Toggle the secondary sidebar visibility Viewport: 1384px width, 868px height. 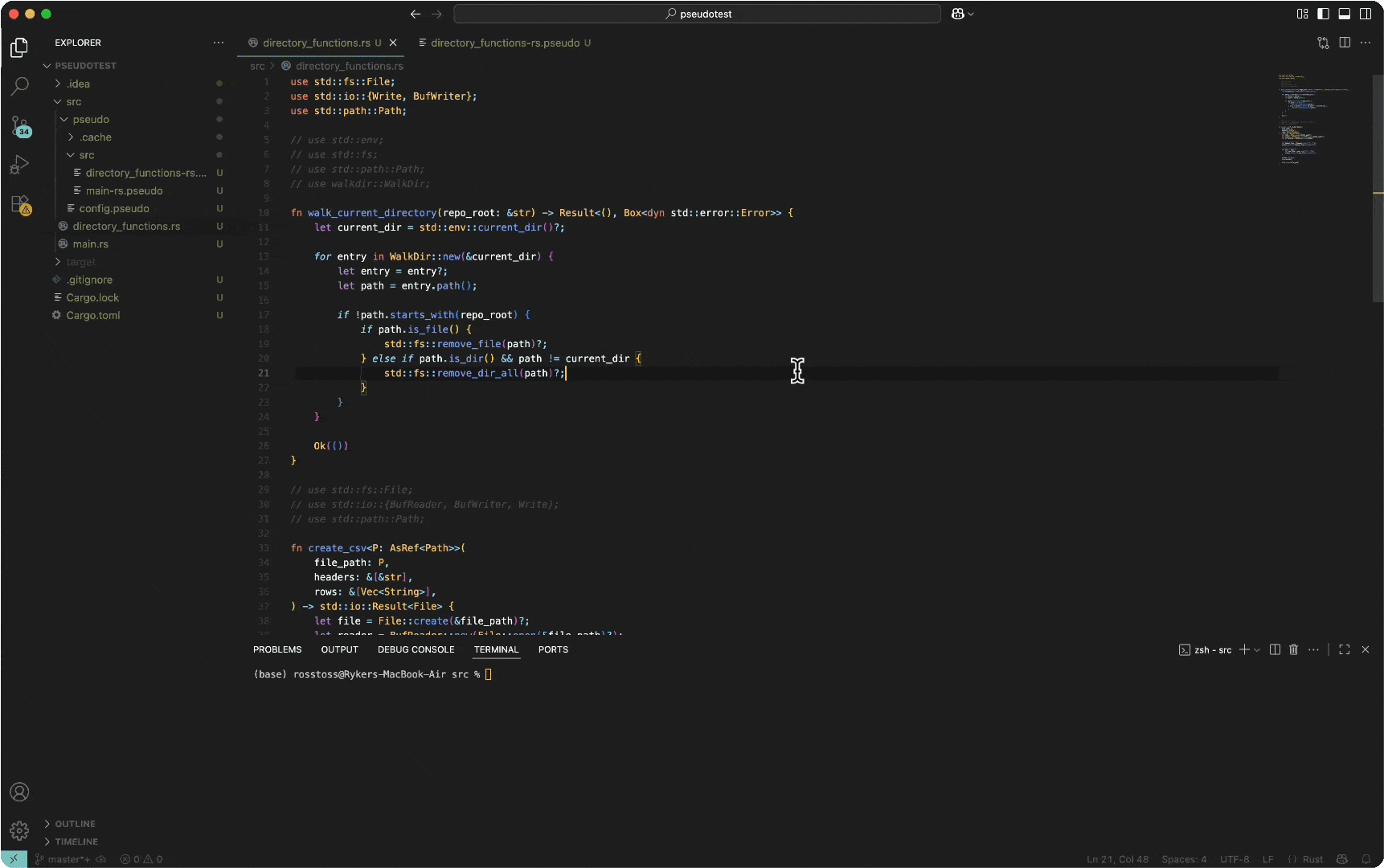tap(1366, 14)
